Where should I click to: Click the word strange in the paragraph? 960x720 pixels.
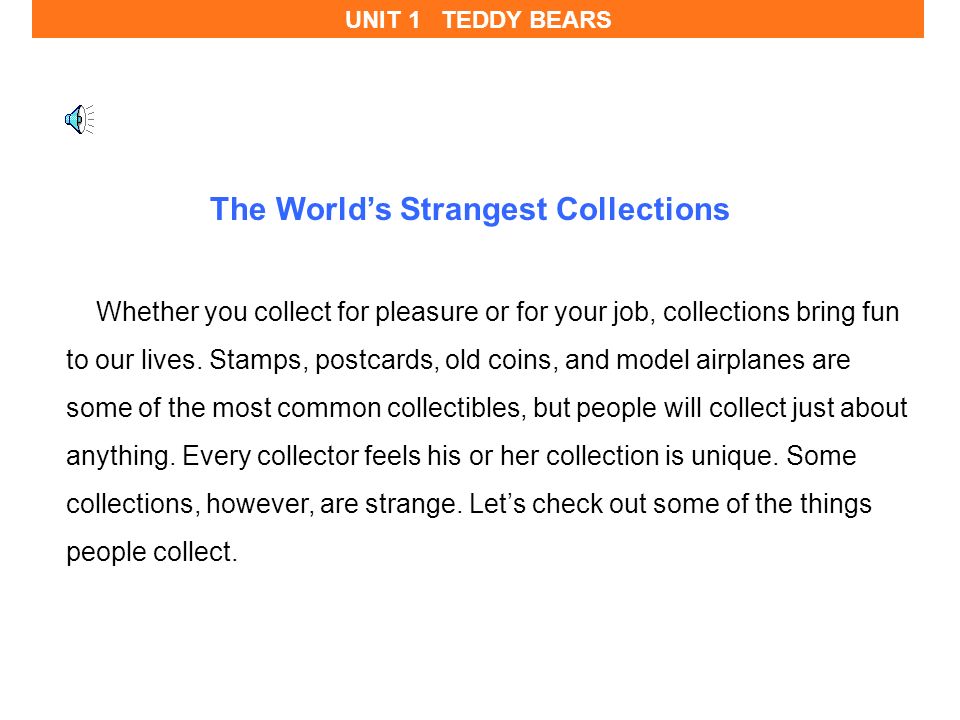411,504
